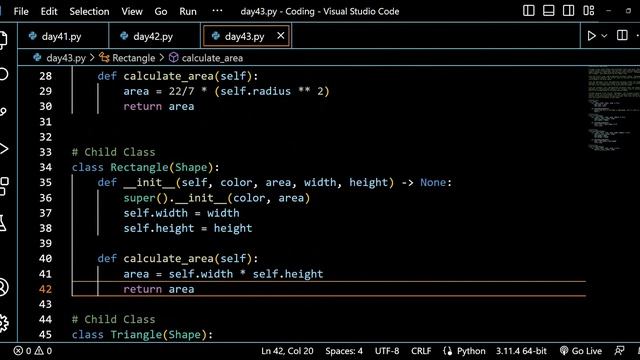Toggle secondary side bar layout icon
This screenshot has height=360, width=640.
point(569,11)
